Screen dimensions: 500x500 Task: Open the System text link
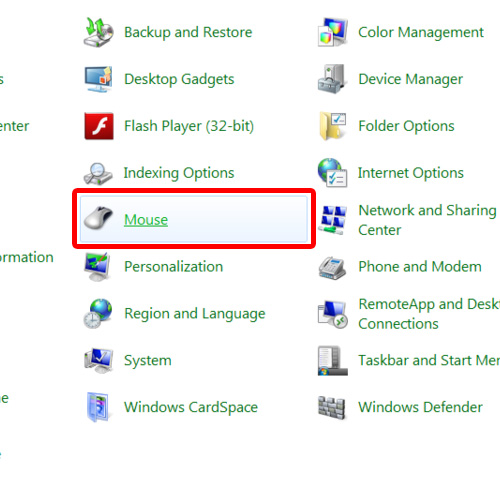coord(148,361)
